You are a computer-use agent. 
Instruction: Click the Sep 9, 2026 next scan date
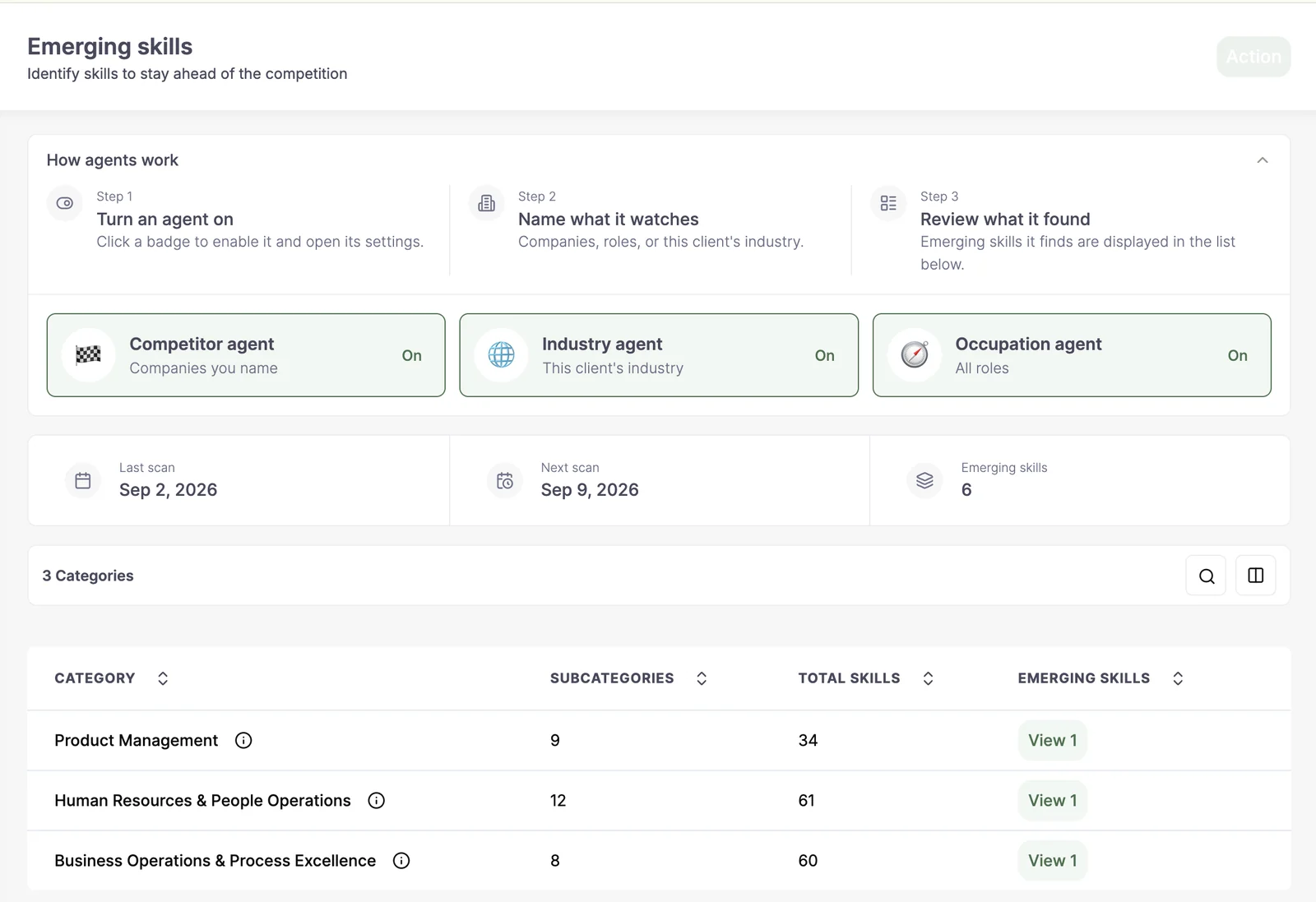(590, 490)
